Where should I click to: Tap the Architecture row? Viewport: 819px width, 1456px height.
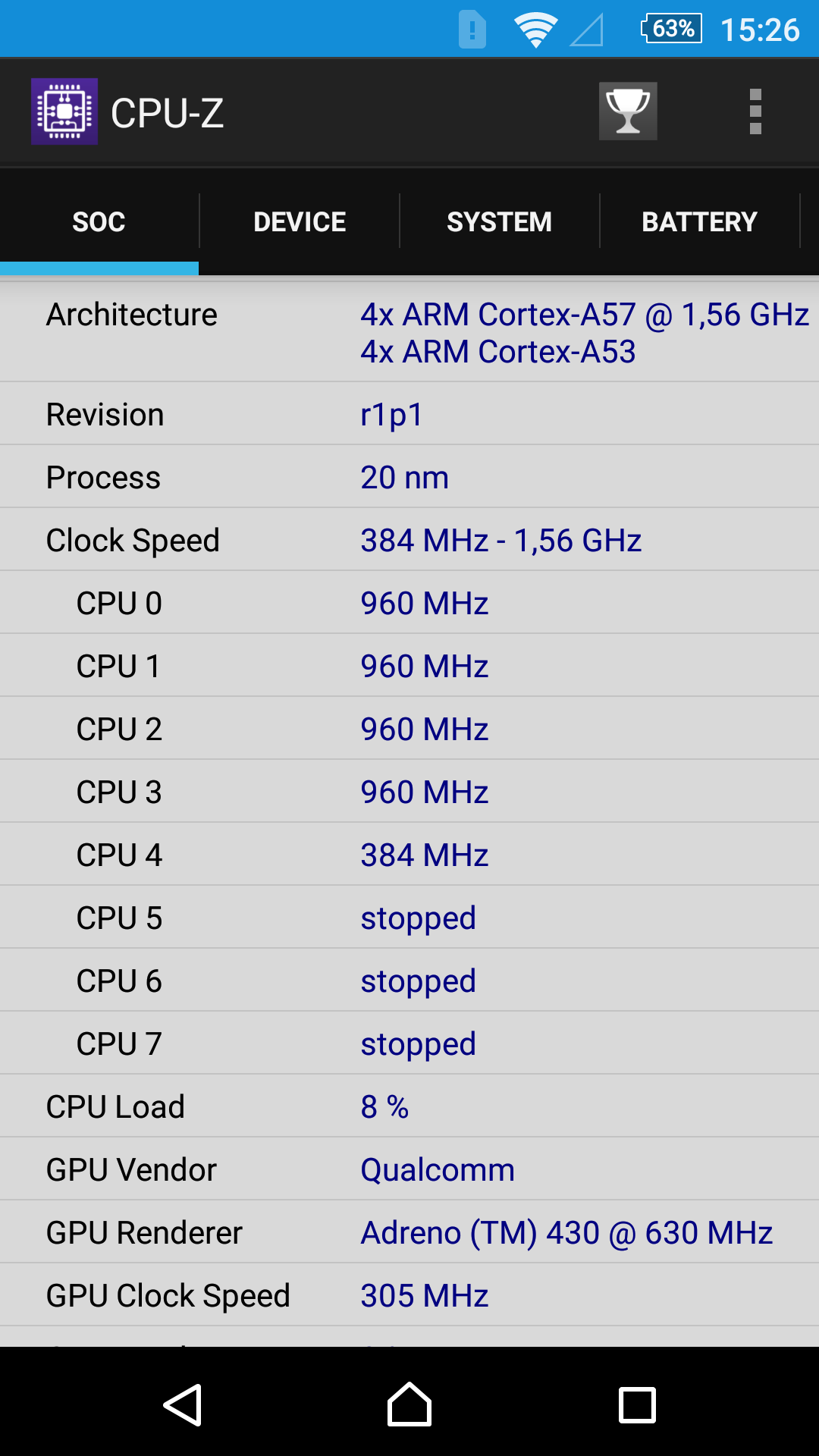(x=409, y=332)
